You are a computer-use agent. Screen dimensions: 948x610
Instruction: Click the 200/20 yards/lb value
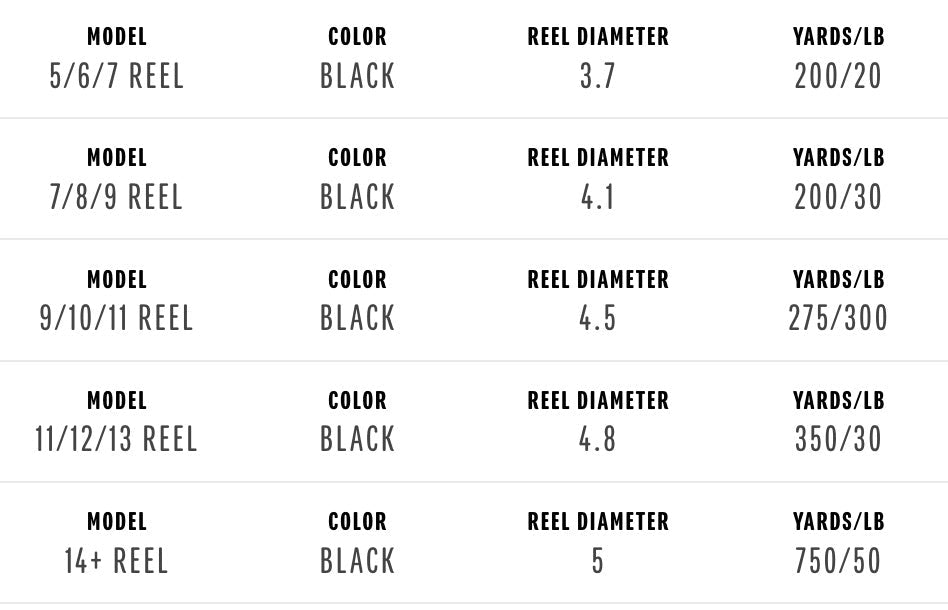pos(838,77)
